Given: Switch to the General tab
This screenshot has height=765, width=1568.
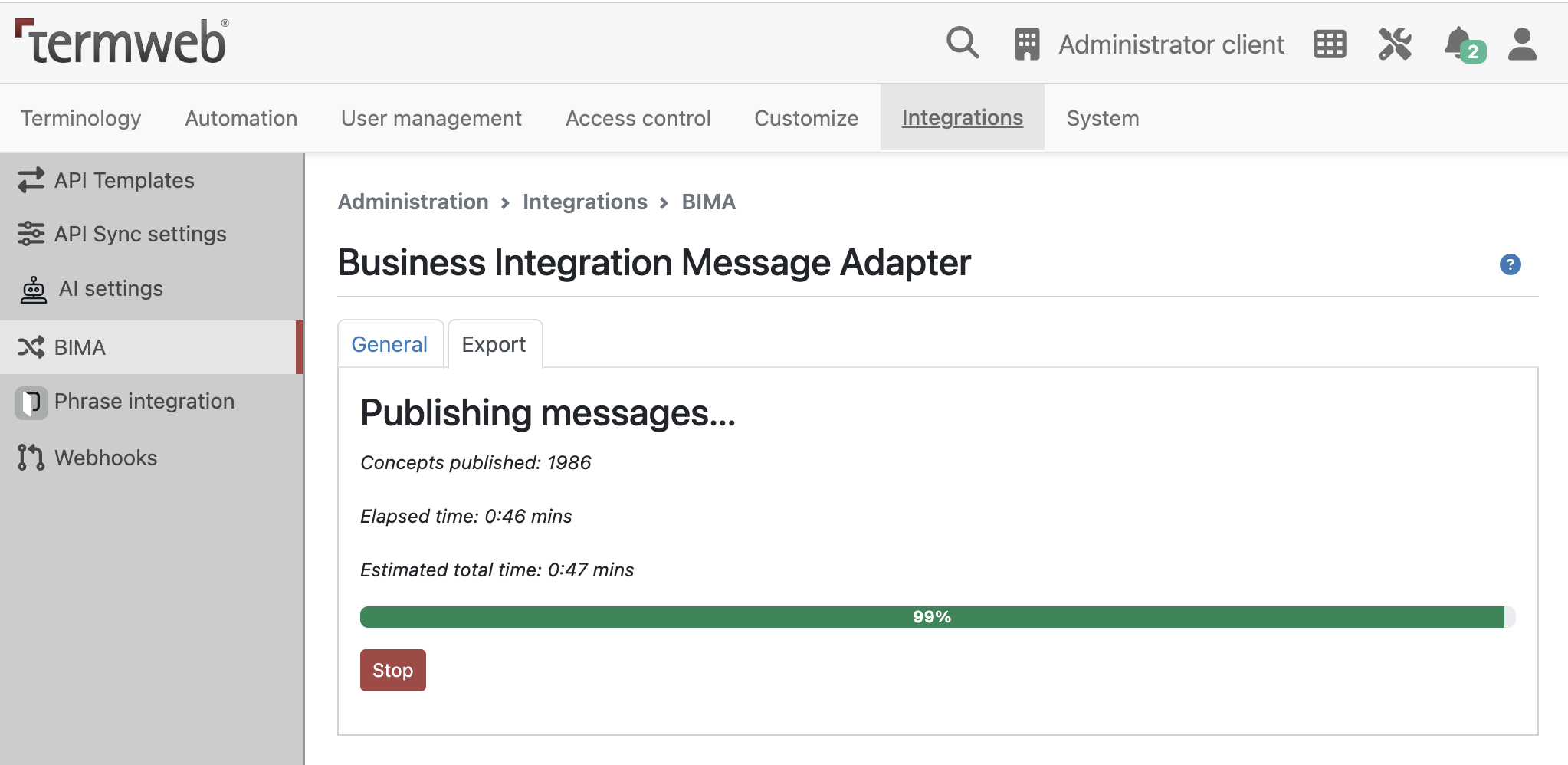Looking at the screenshot, I should (x=390, y=344).
